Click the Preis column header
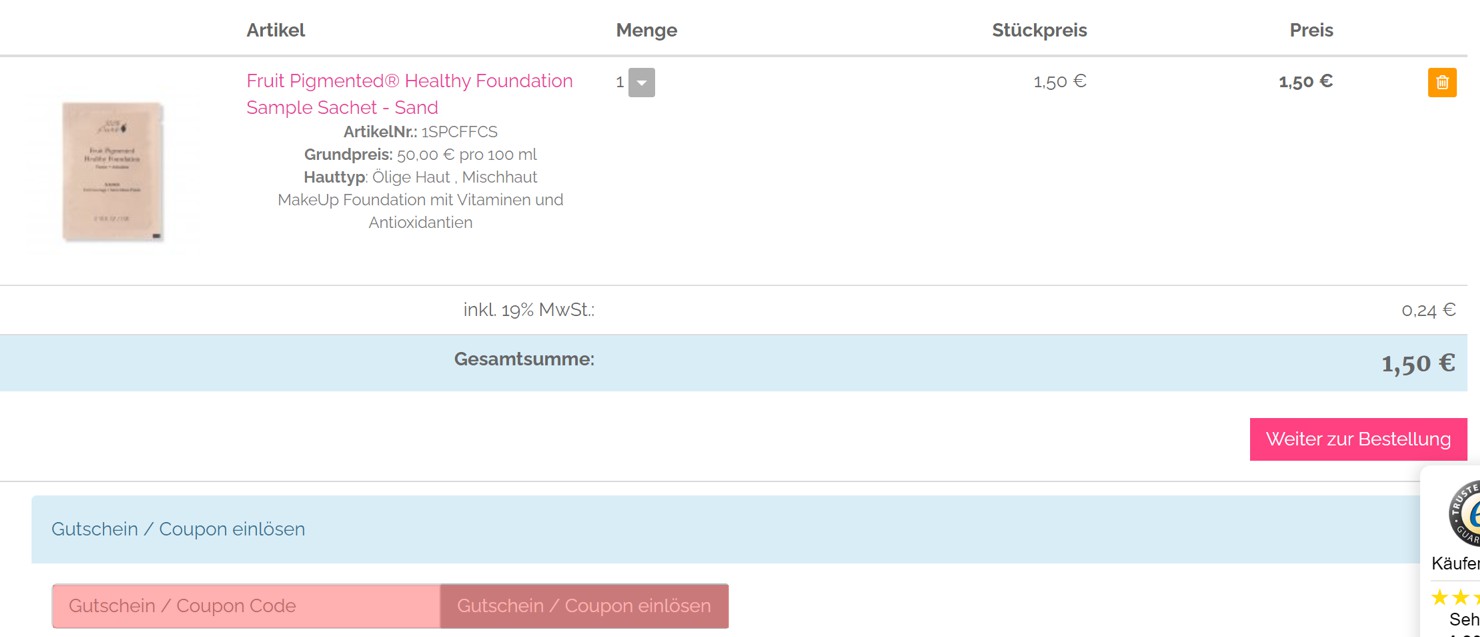Viewport: 1480px width, 637px height. (x=1311, y=30)
